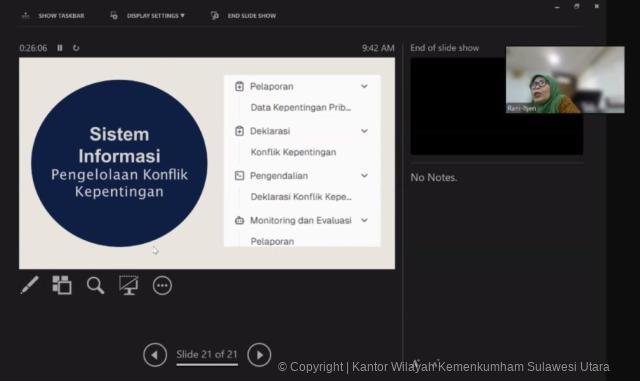Click the Pengendalian menu label

[279, 176]
